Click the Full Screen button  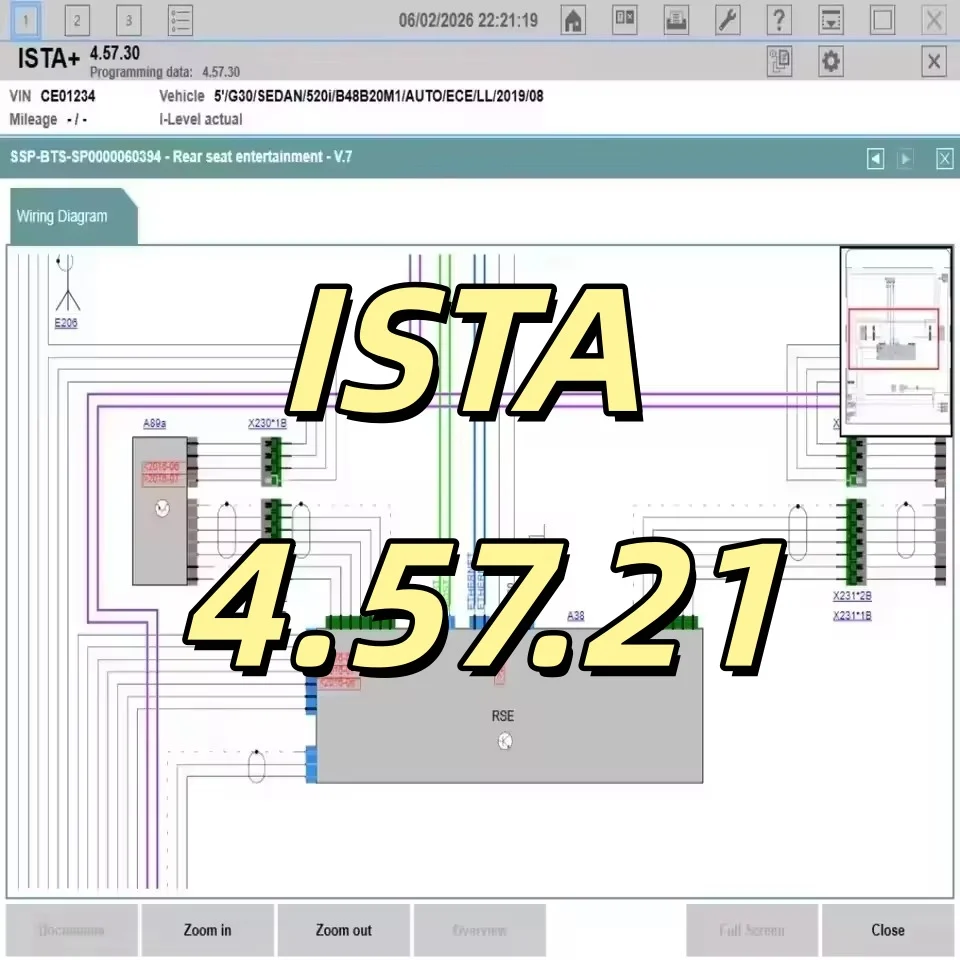pyautogui.click(x=752, y=930)
